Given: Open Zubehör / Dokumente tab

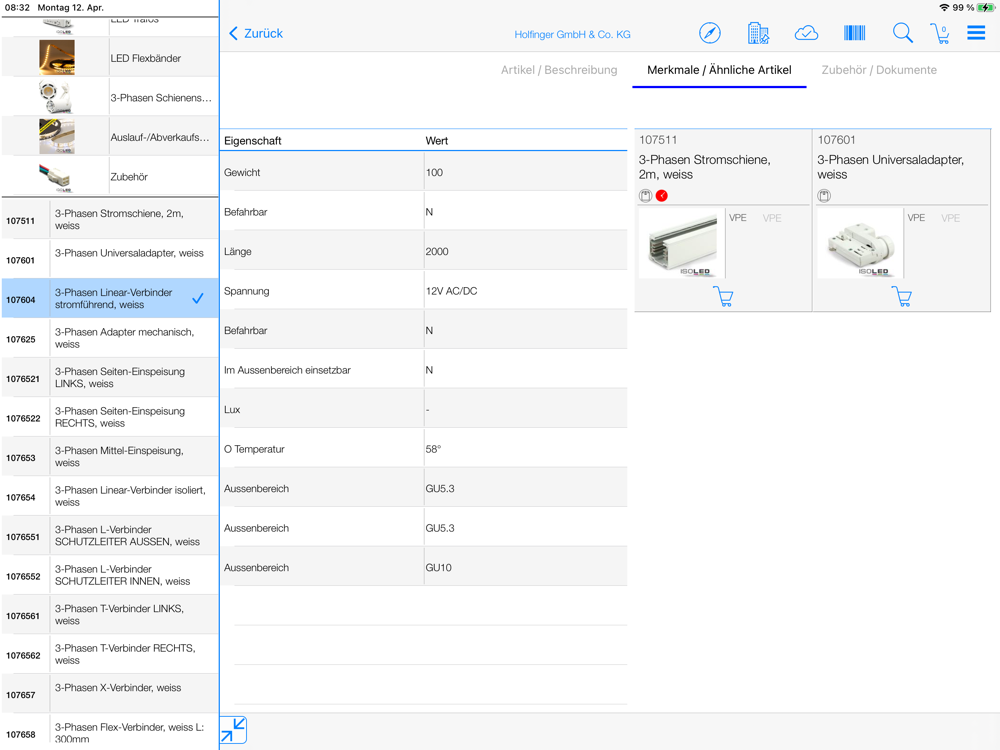Looking at the screenshot, I should pyautogui.click(x=879, y=70).
